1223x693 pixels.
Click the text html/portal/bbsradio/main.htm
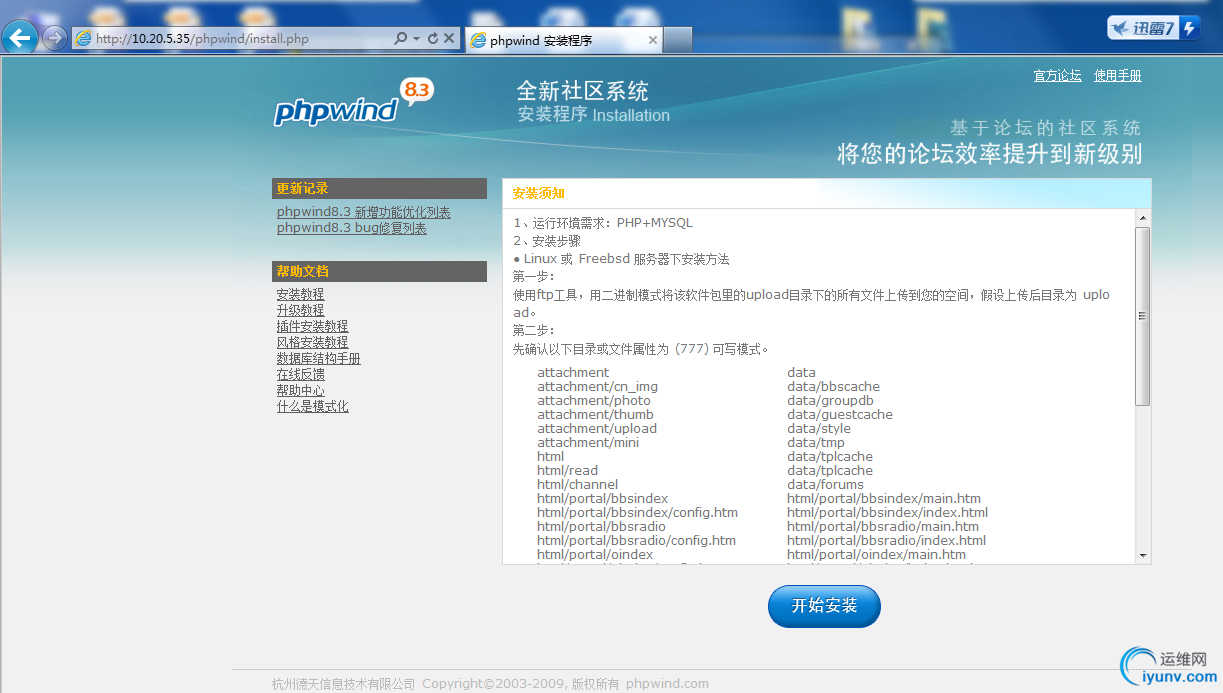click(883, 526)
